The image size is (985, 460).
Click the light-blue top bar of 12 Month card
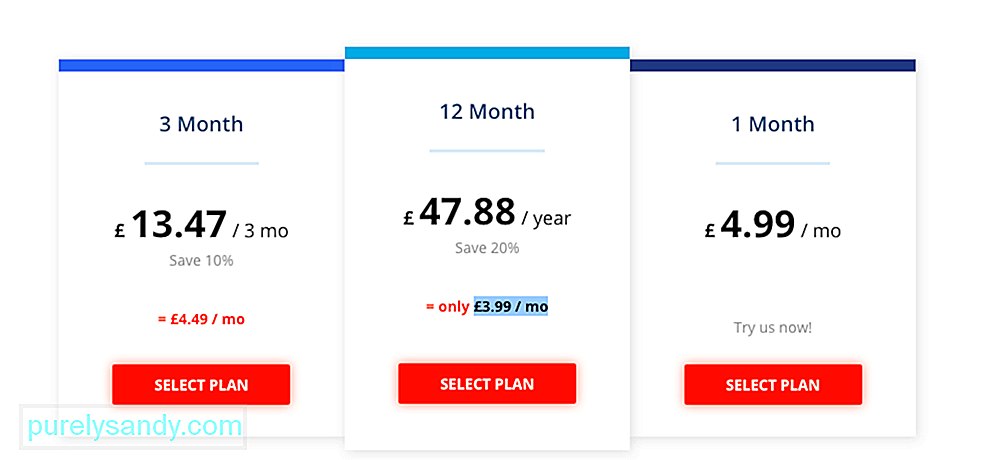pyautogui.click(x=487, y=53)
